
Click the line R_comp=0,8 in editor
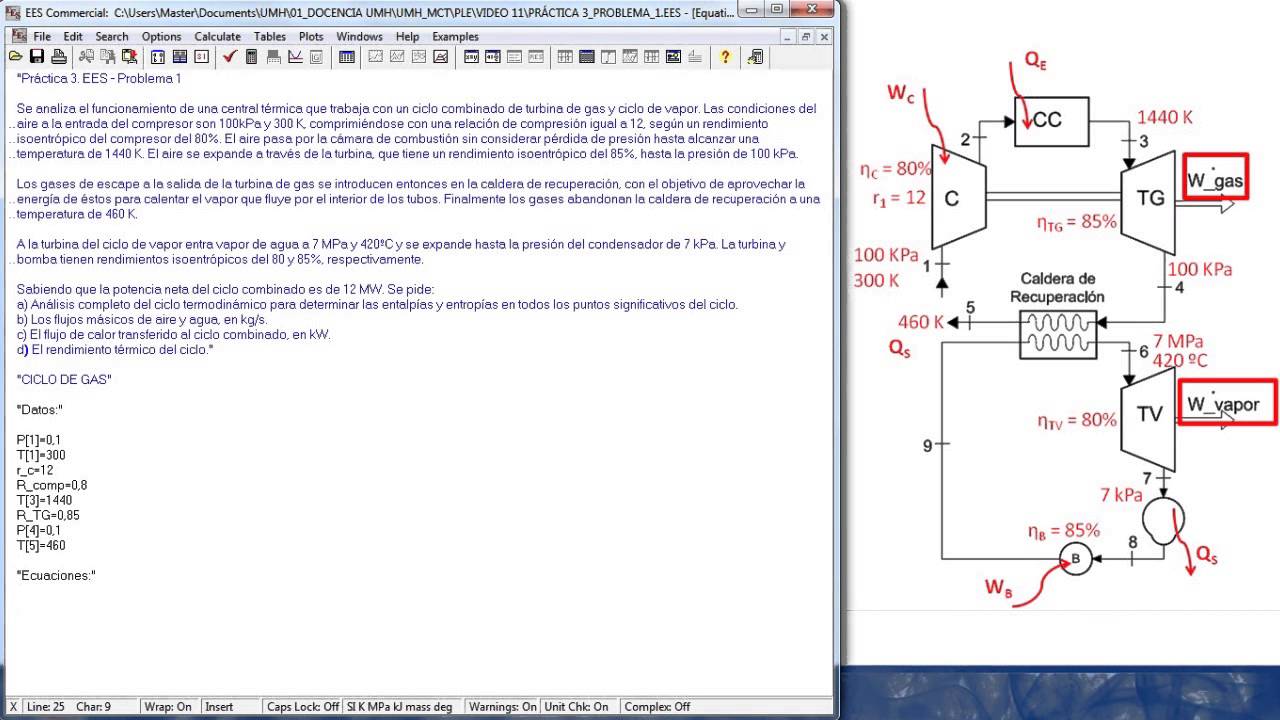tap(52, 485)
